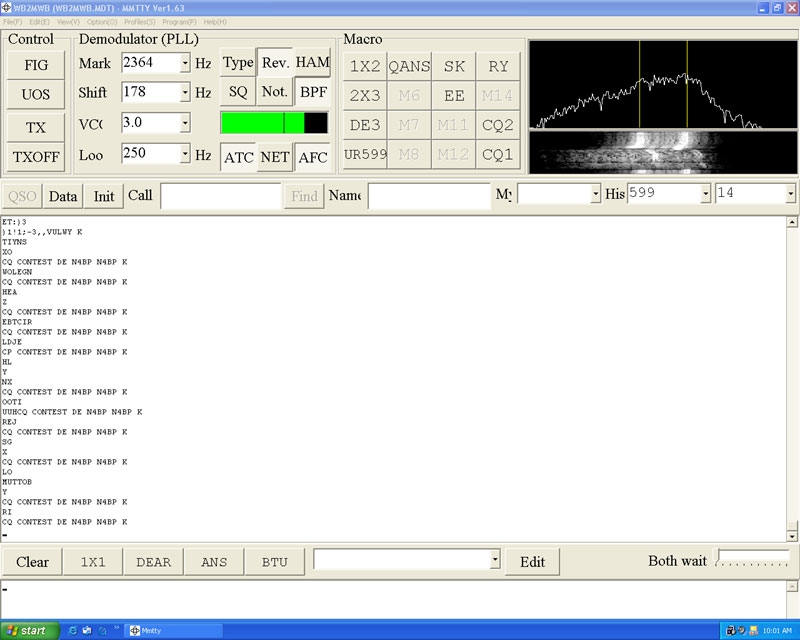Focus the Call sign input field

click(x=221, y=196)
